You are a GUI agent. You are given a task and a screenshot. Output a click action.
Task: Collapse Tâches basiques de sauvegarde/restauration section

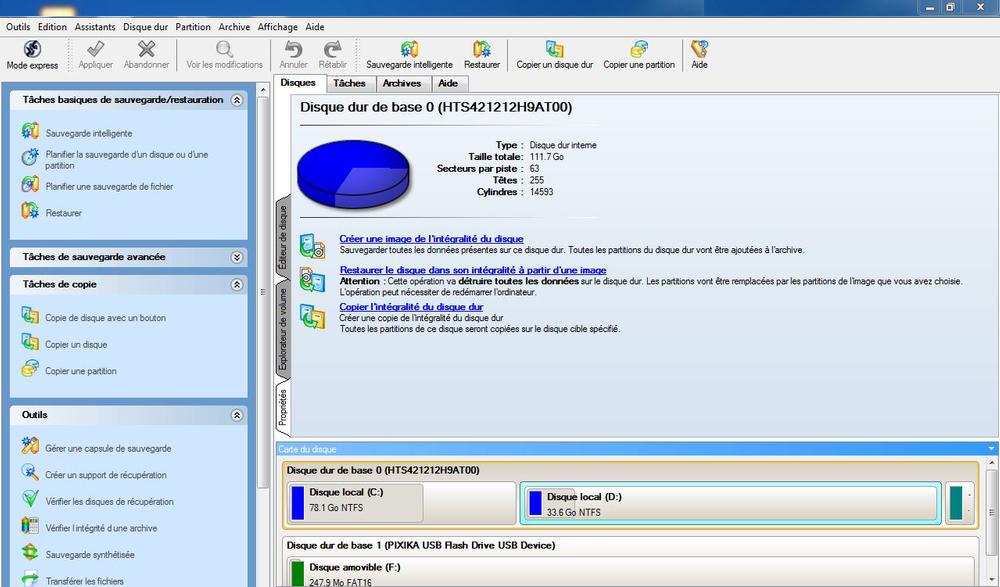(x=237, y=100)
